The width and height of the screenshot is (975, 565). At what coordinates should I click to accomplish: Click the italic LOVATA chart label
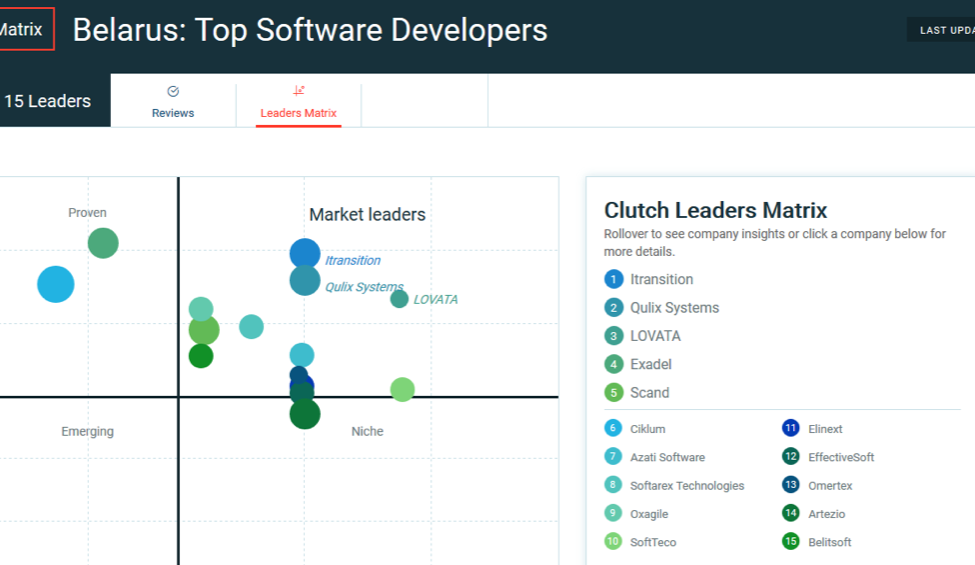click(x=435, y=300)
